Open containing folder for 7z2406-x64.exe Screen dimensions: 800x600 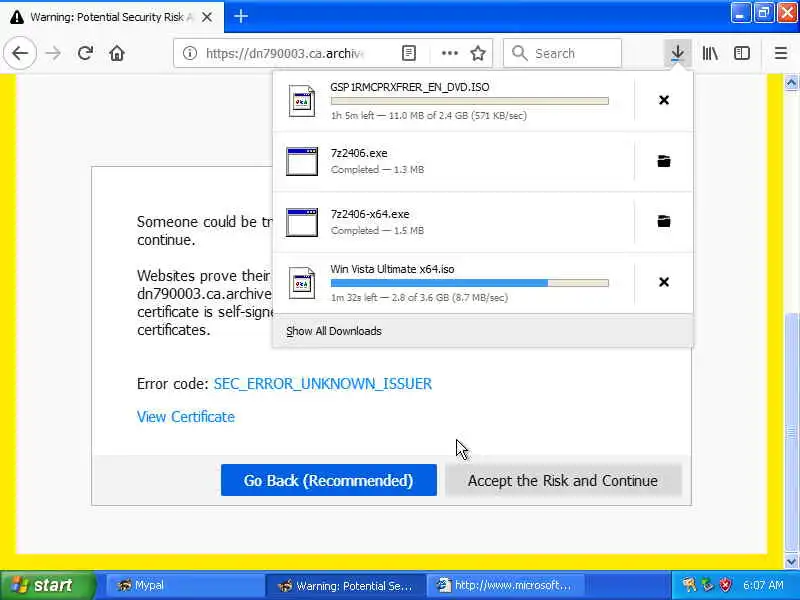664,221
